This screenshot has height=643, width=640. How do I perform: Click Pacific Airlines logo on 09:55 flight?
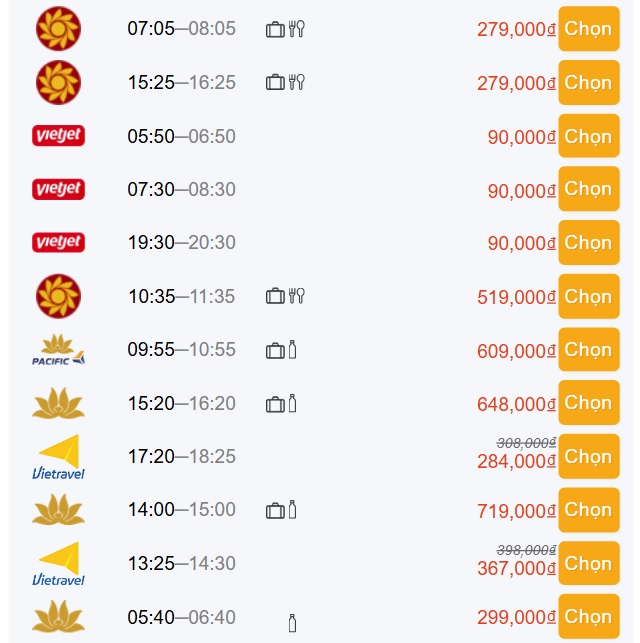click(x=59, y=350)
